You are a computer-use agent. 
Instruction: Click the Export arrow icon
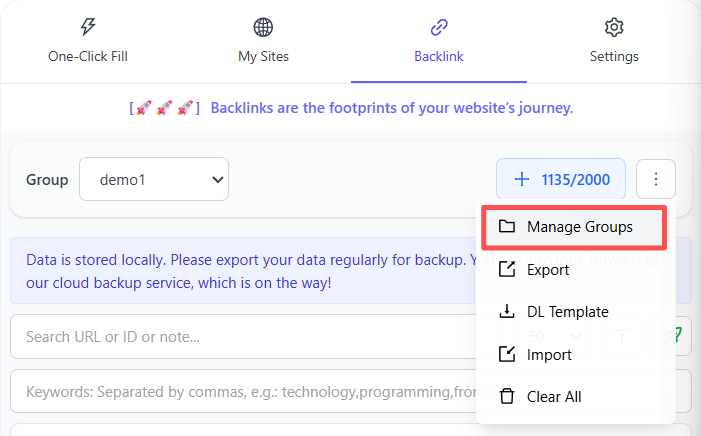pyautogui.click(x=507, y=270)
